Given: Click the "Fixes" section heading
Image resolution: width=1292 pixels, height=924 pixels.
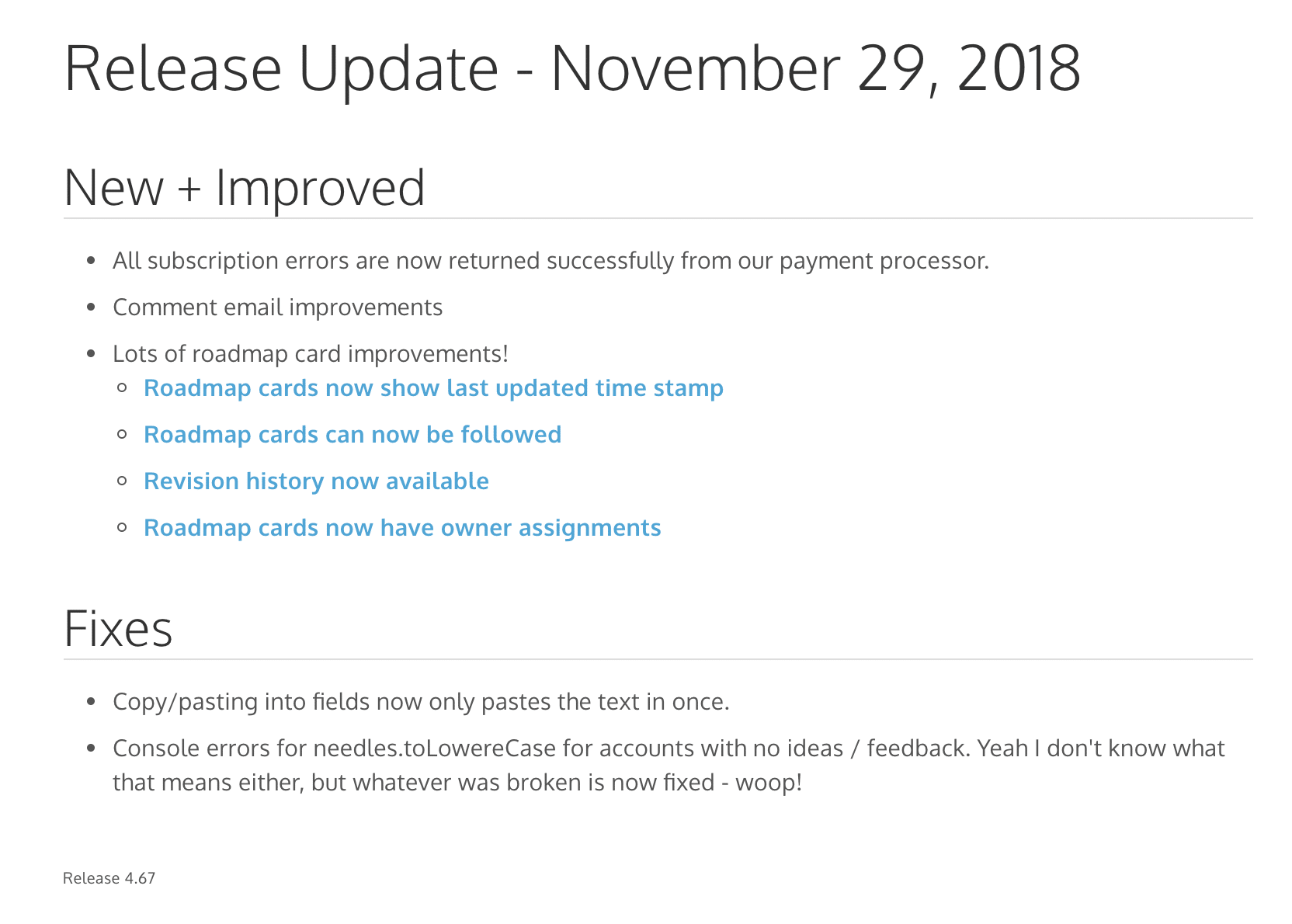Looking at the screenshot, I should pyautogui.click(x=118, y=629).
